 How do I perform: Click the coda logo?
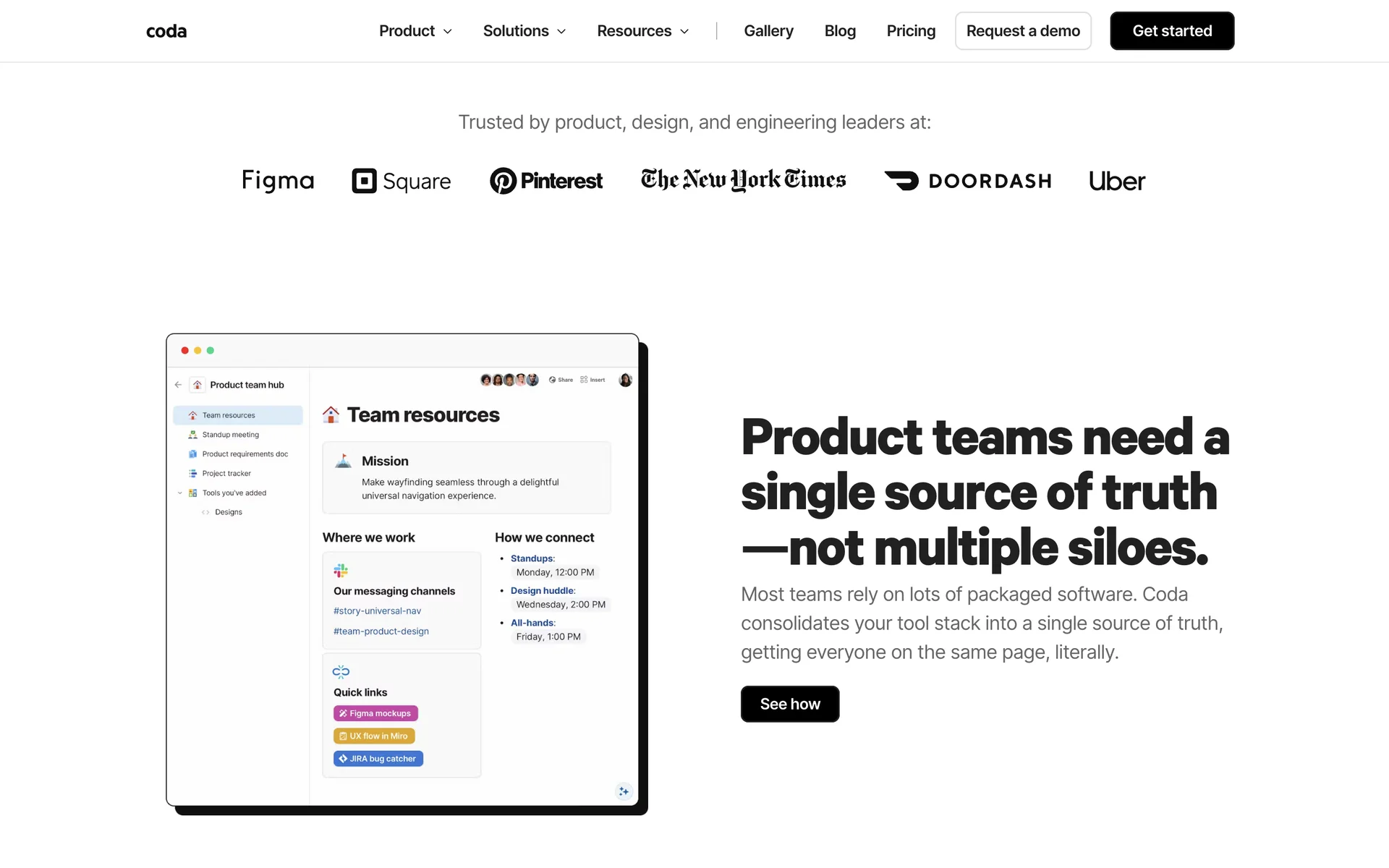tap(166, 31)
